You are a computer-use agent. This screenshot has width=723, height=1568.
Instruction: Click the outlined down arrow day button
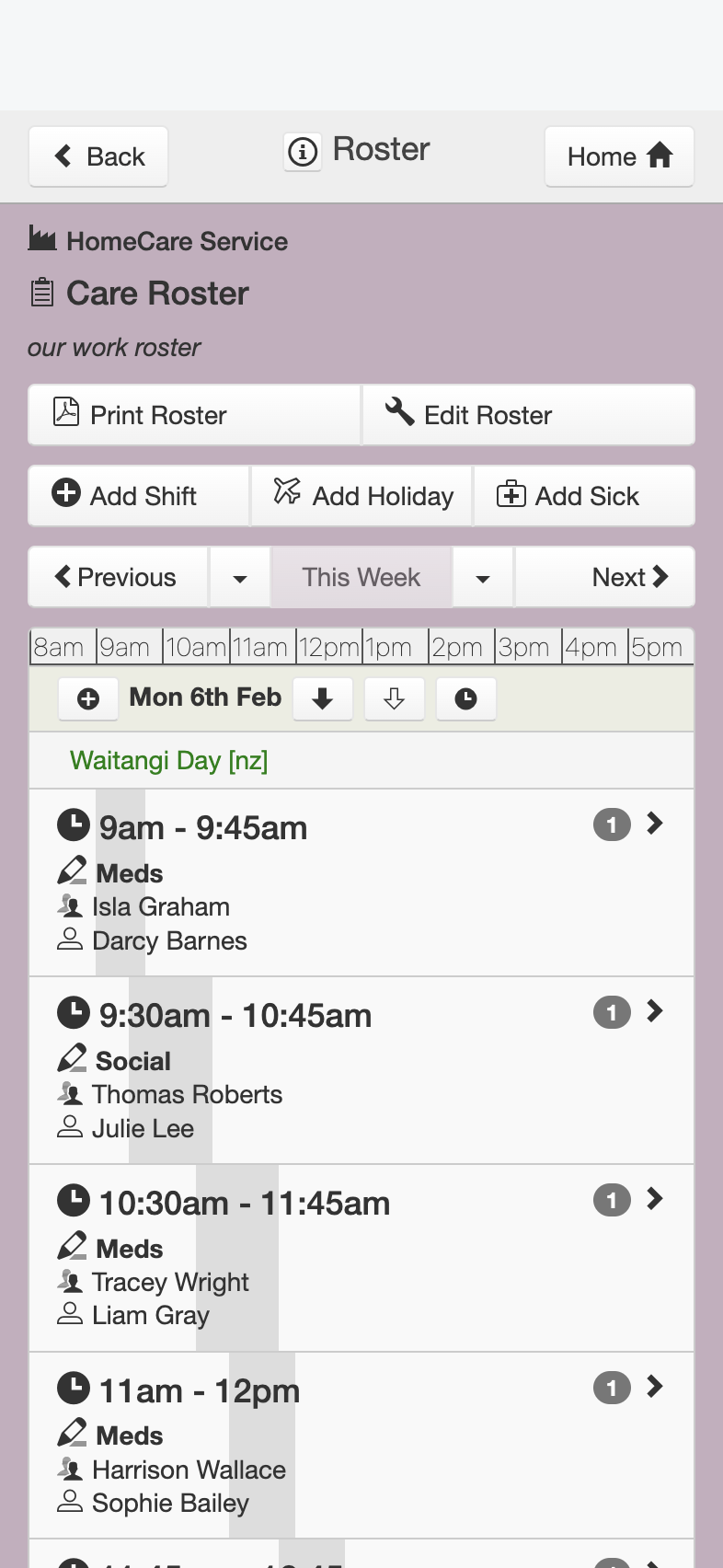[395, 699]
